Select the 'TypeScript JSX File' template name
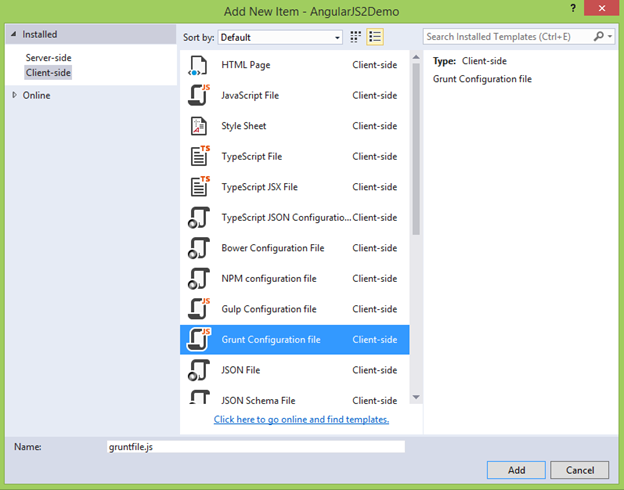The width and height of the screenshot is (624, 490). (x=259, y=187)
